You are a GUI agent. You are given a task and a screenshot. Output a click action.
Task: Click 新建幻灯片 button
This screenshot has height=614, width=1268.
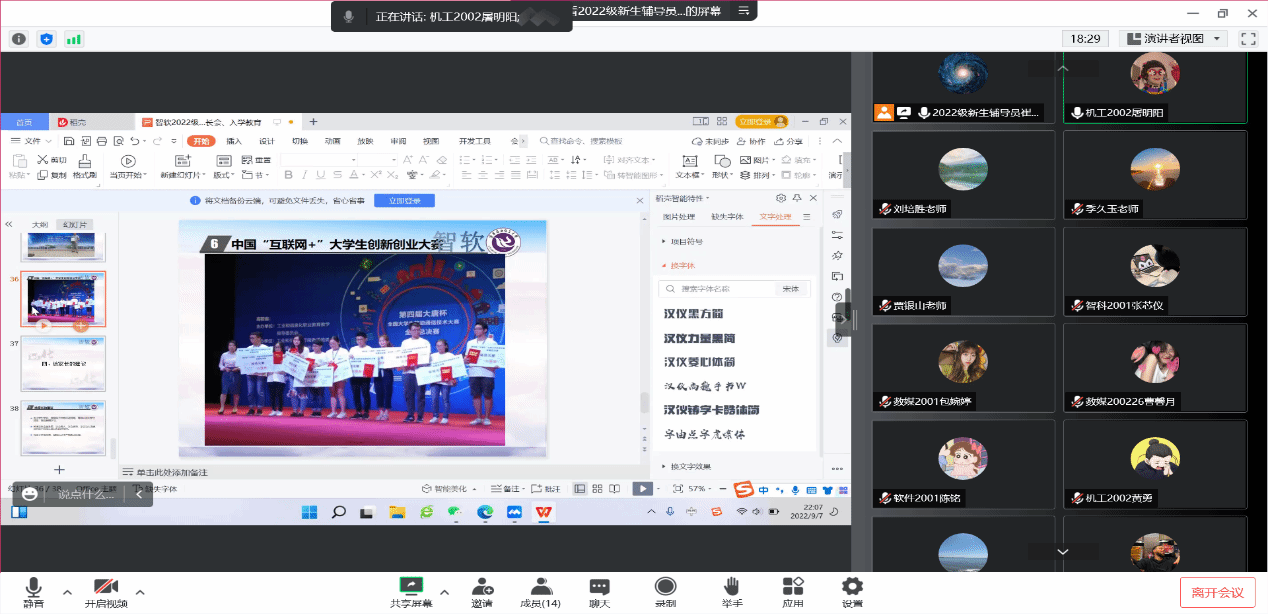pos(183,167)
